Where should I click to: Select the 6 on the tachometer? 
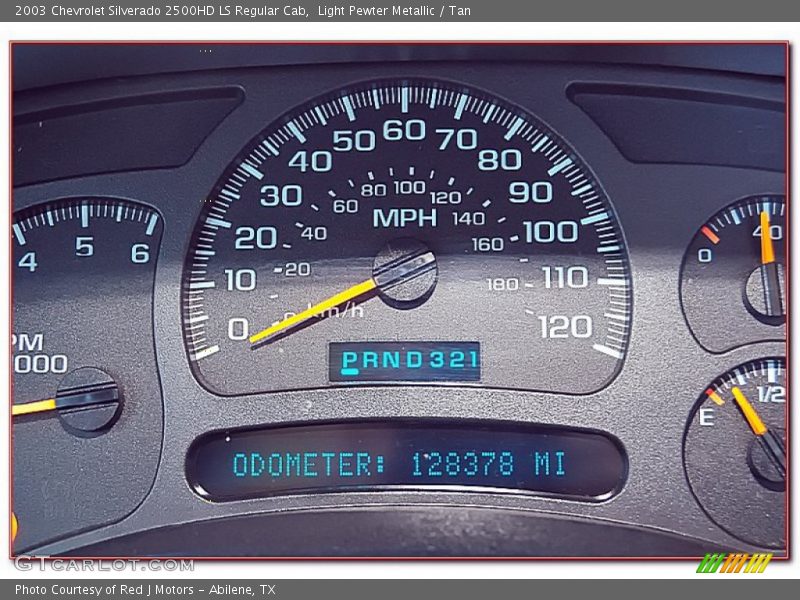[x=140, y=253]
